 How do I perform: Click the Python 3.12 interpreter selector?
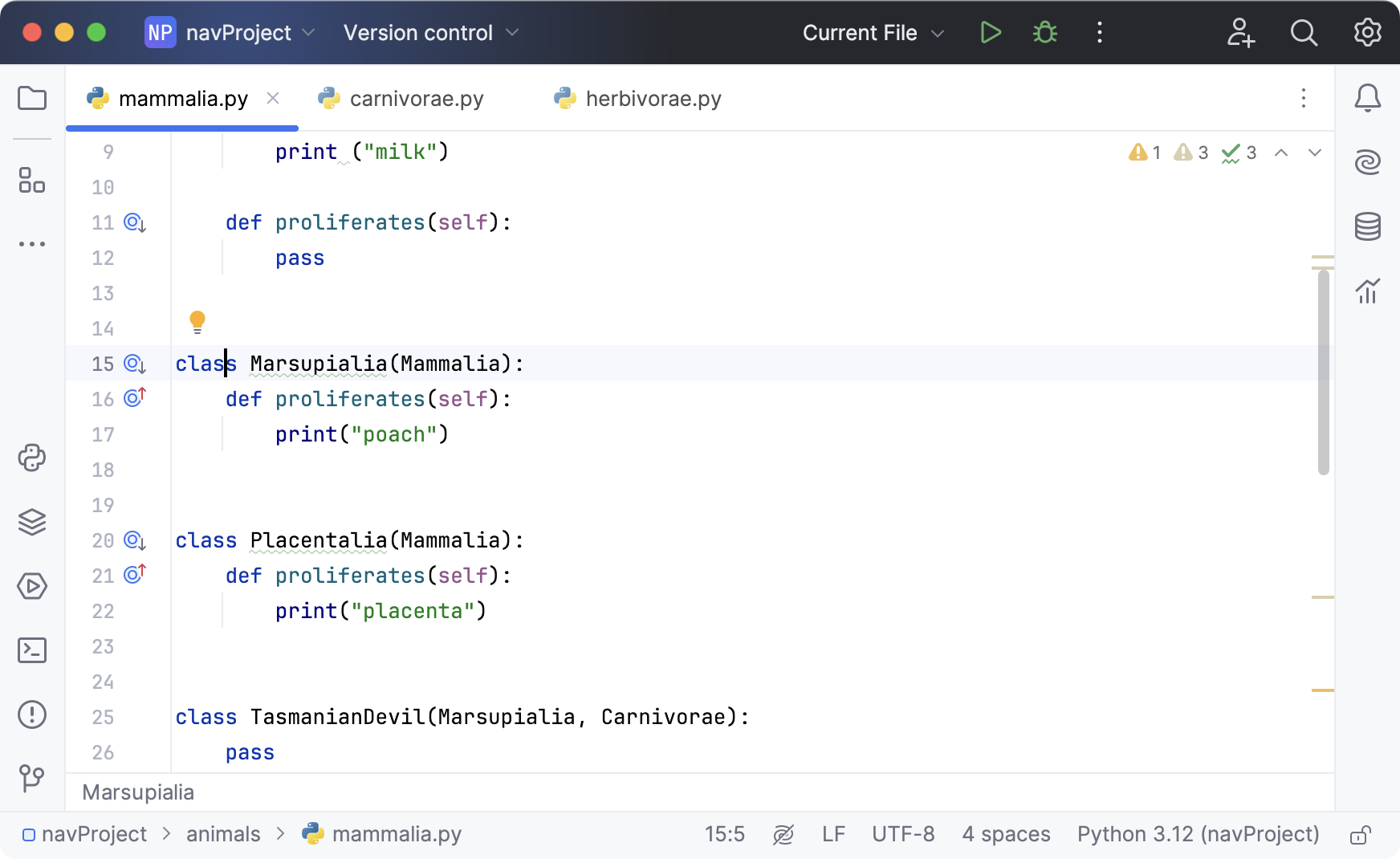coord(1198,835)
